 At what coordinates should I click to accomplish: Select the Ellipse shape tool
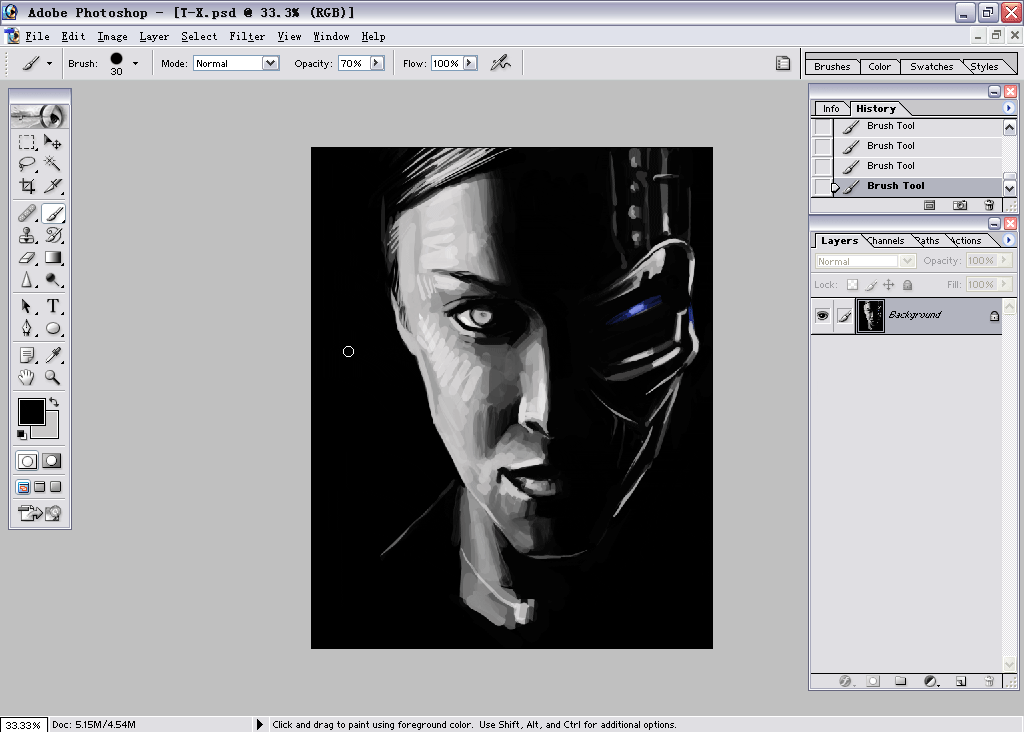[x=52, y=328]
